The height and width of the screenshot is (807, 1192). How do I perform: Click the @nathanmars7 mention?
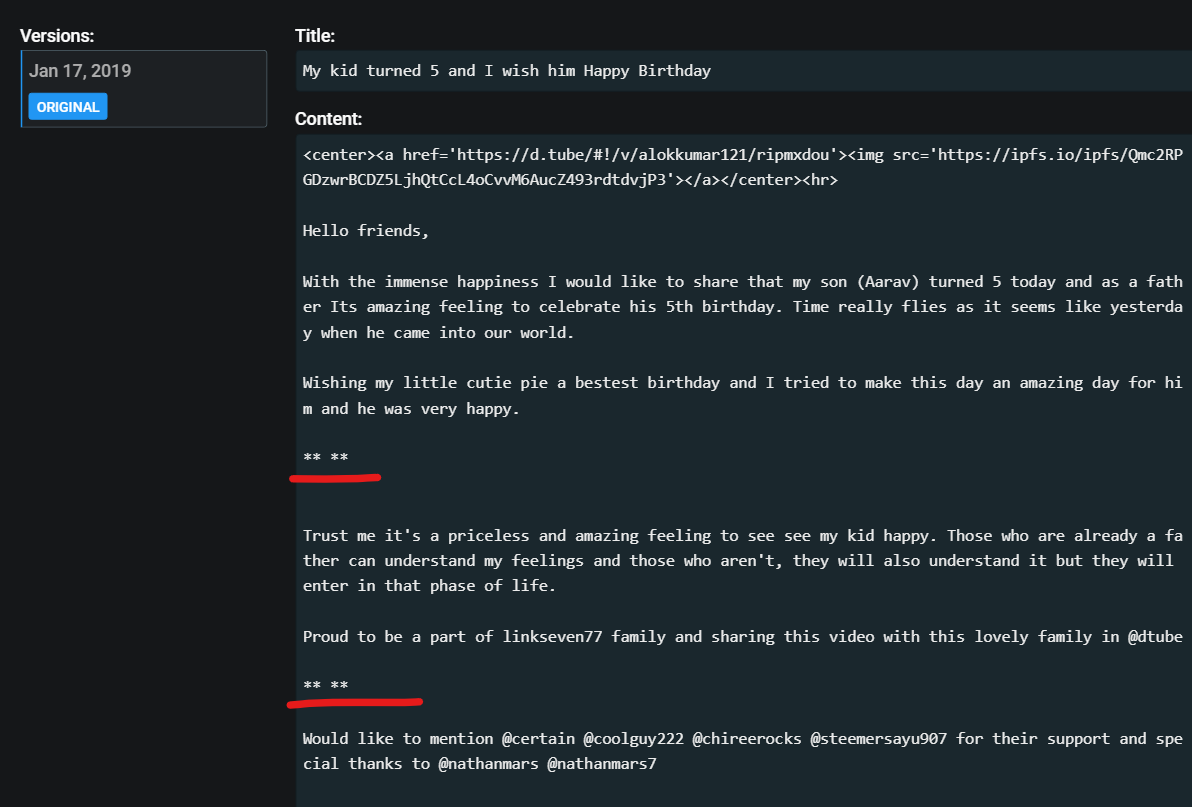(x=602, y=764)
